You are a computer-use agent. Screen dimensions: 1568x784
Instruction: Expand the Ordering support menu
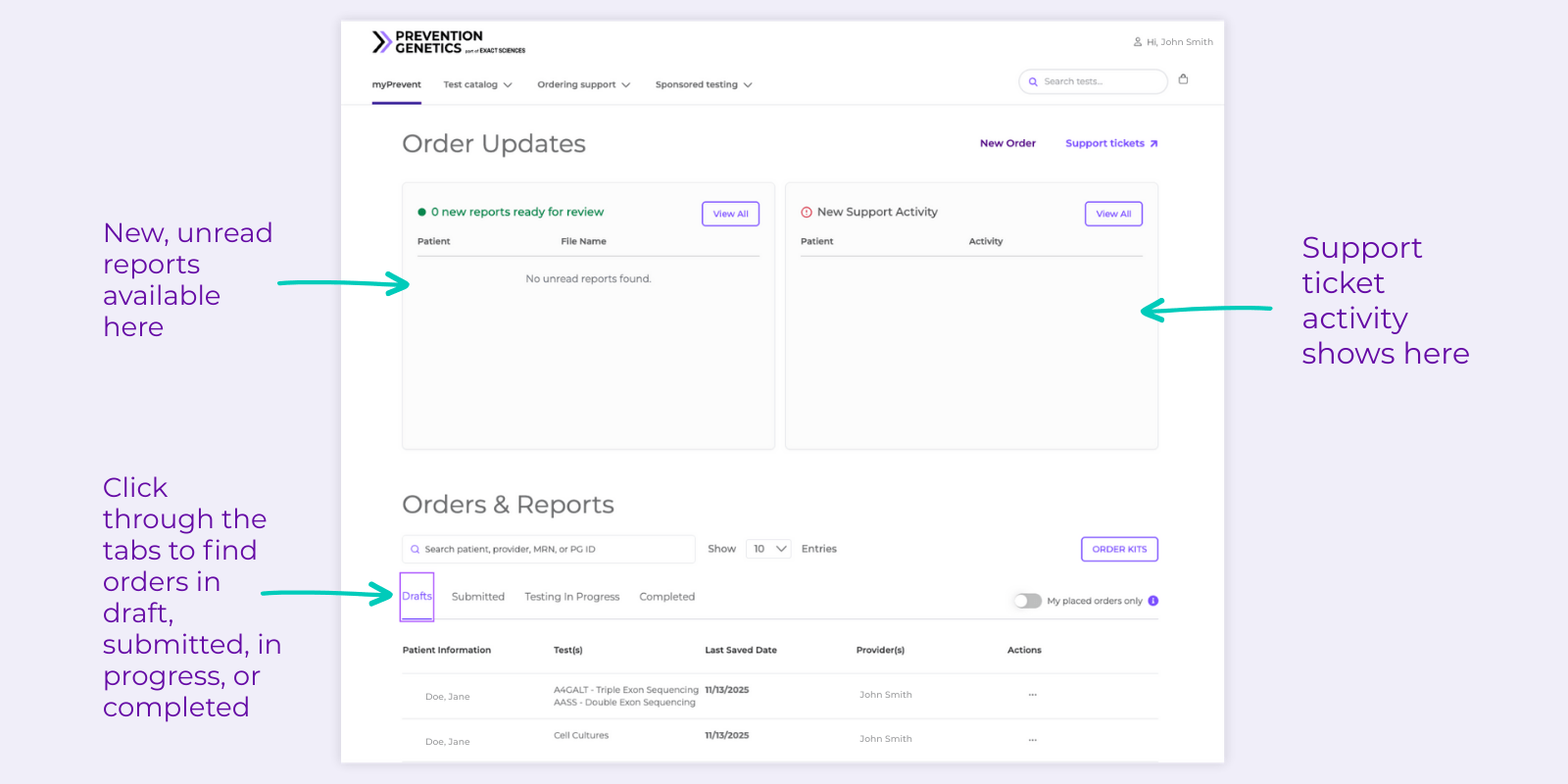(x=583, y=85)
